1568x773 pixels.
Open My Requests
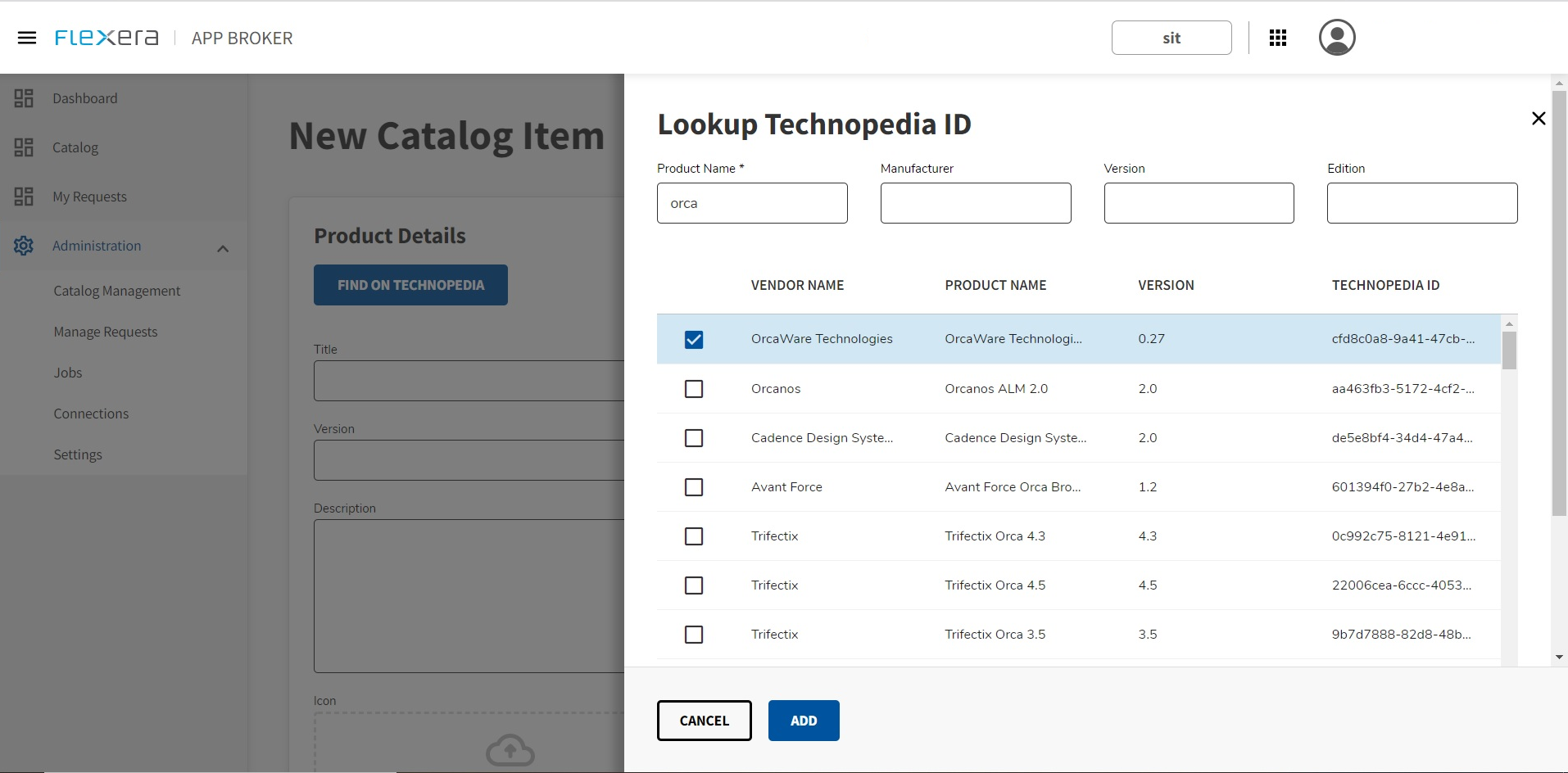(x=90, y=197)
